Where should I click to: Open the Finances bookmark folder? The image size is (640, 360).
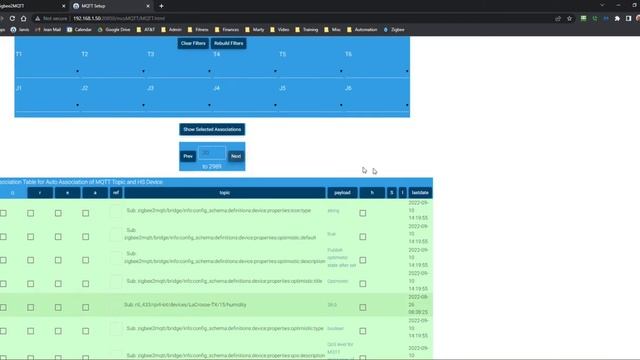[227, 29]
